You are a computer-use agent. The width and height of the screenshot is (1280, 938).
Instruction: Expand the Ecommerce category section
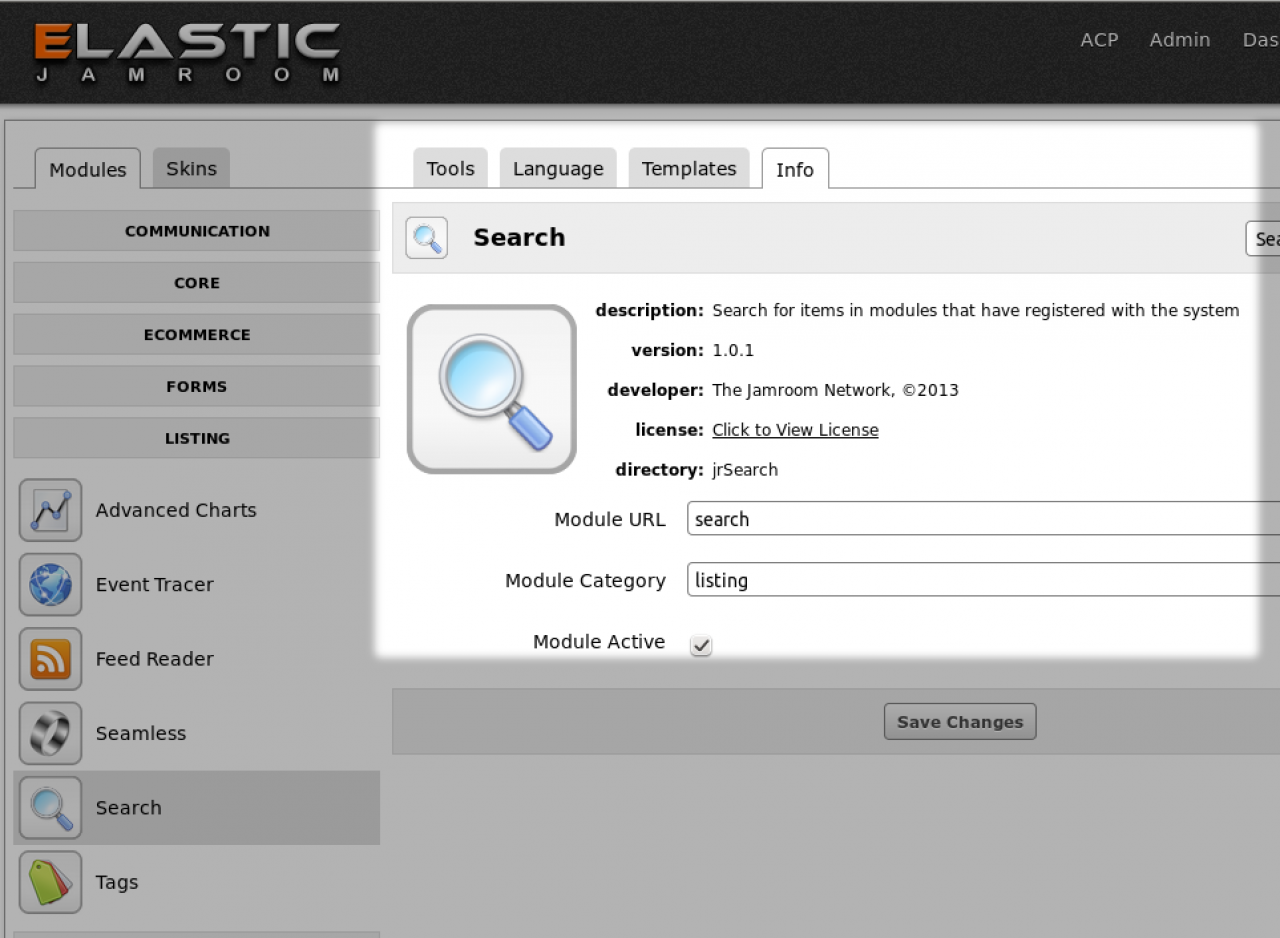(197, 335)
